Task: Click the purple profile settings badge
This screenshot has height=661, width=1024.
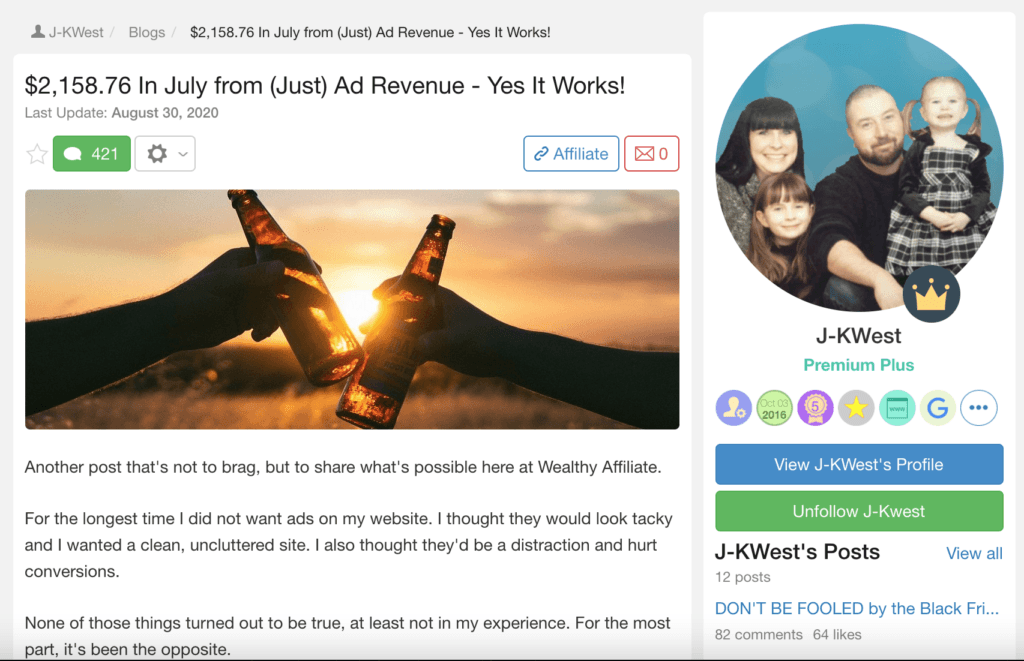Action: [733, 408]
